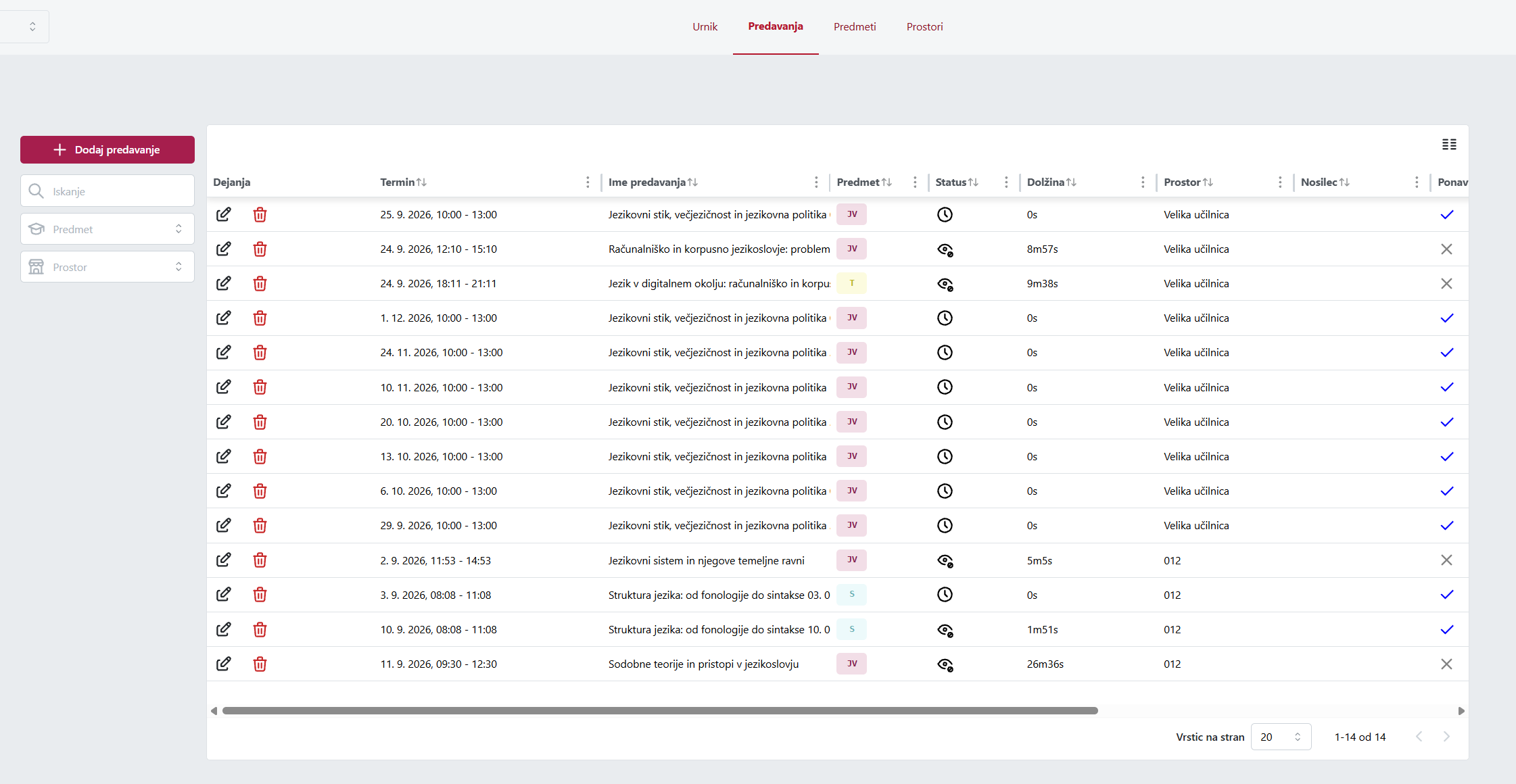Viewport: 1516px width, 784px height.
Task: Open Ime predavanja column options menu
Action: coord(816,182)
